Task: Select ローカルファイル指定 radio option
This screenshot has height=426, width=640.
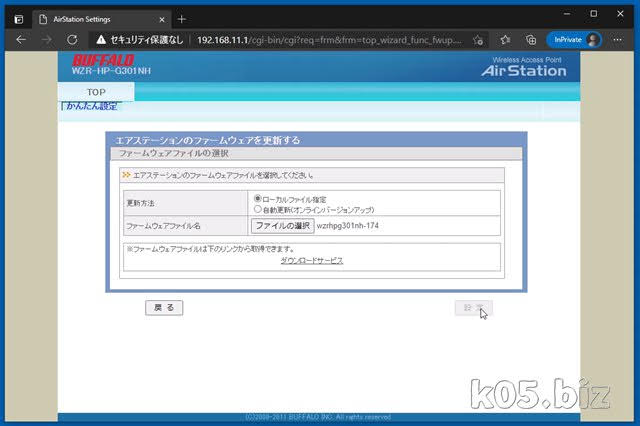Action: (258, 199)
